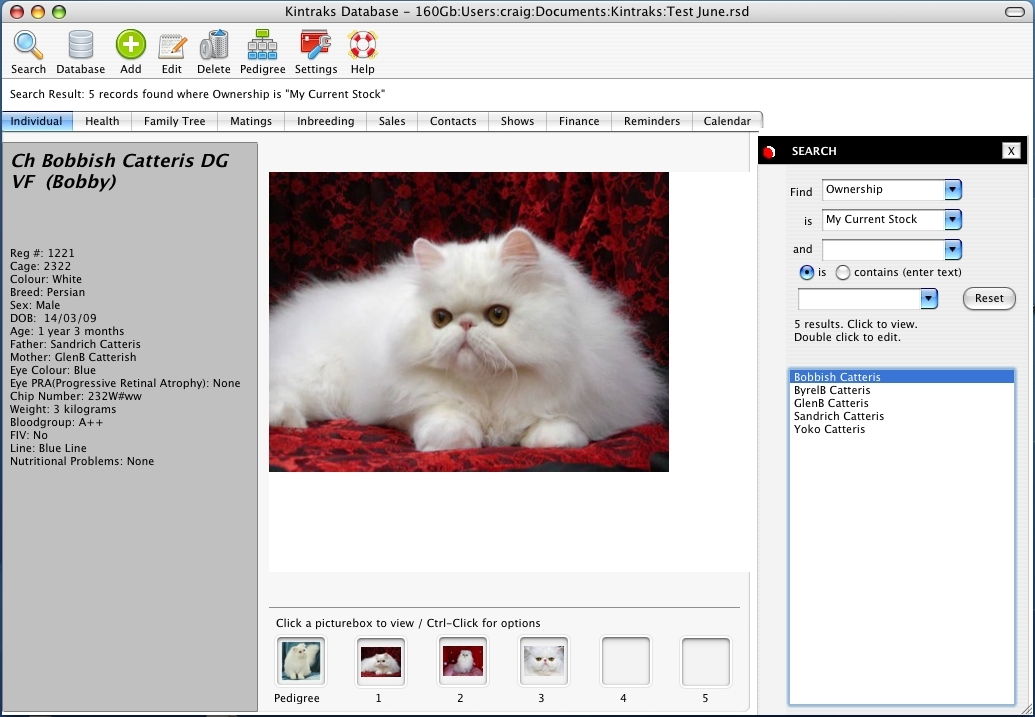Screen dimensions: 1035x717
Task: Open the dropdown beside the Reset button
Action: point(928,298)
